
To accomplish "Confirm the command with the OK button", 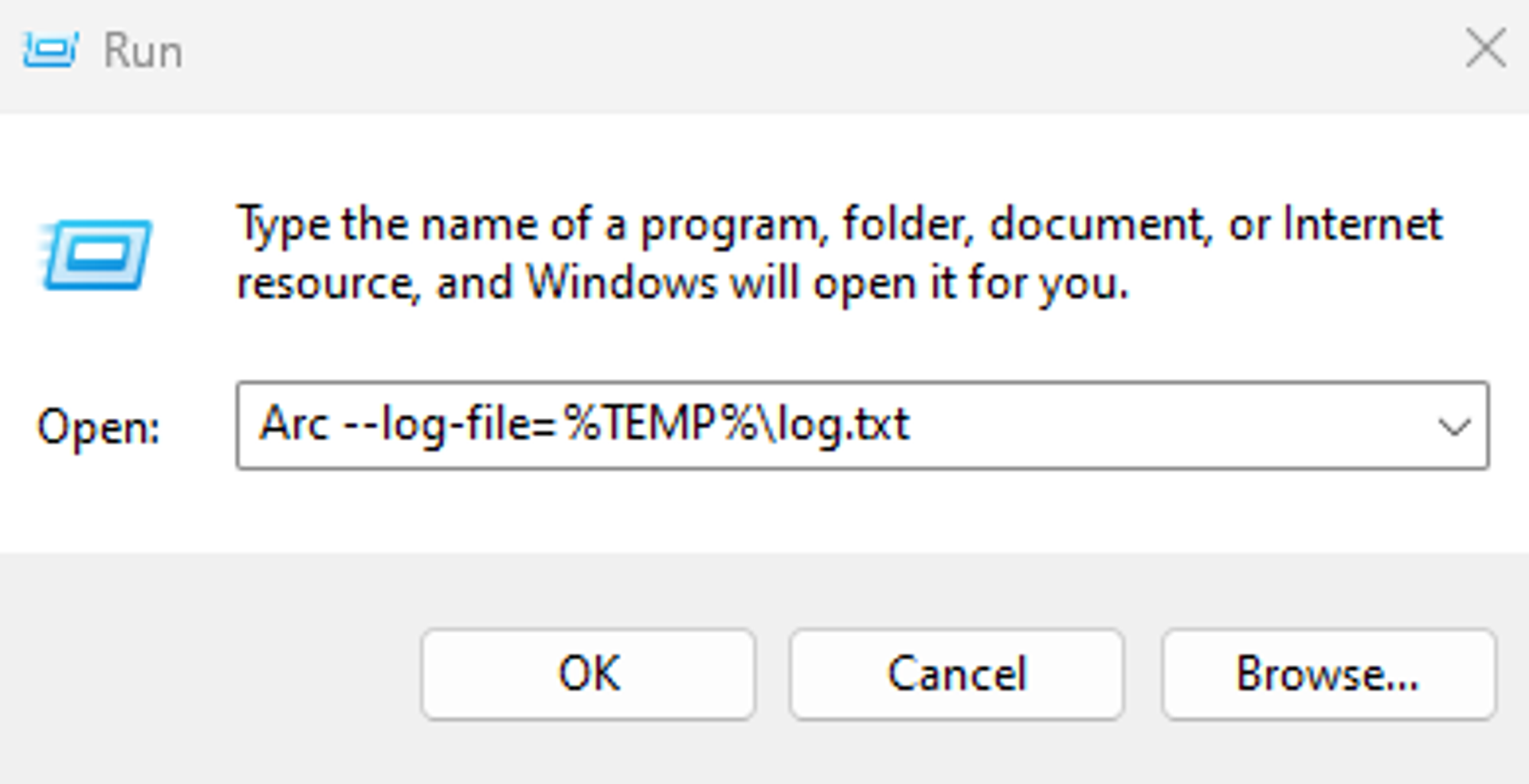I will 588,674.
